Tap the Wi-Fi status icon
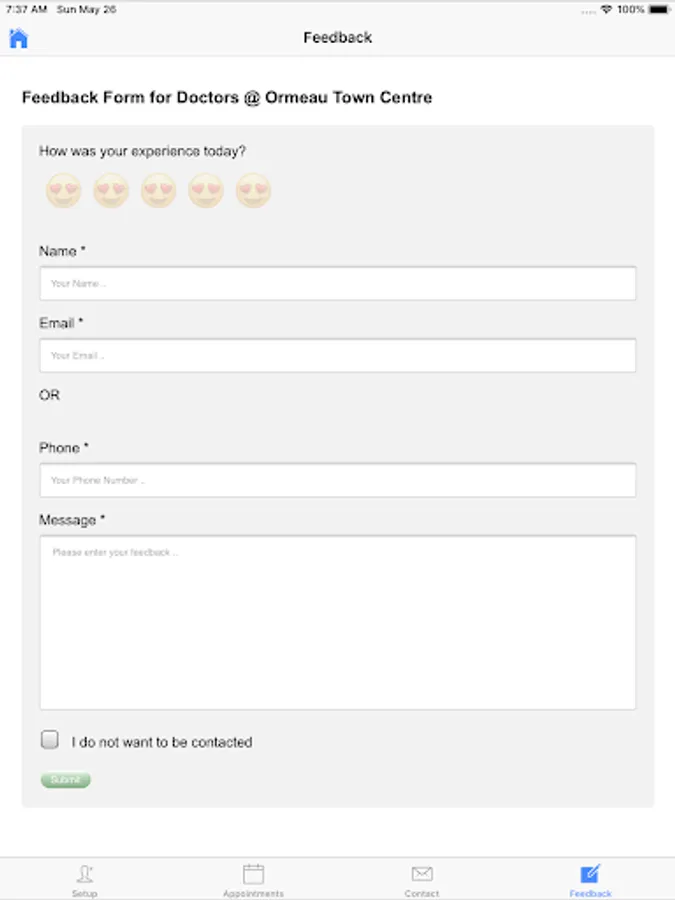 click(x=606, y=9)
